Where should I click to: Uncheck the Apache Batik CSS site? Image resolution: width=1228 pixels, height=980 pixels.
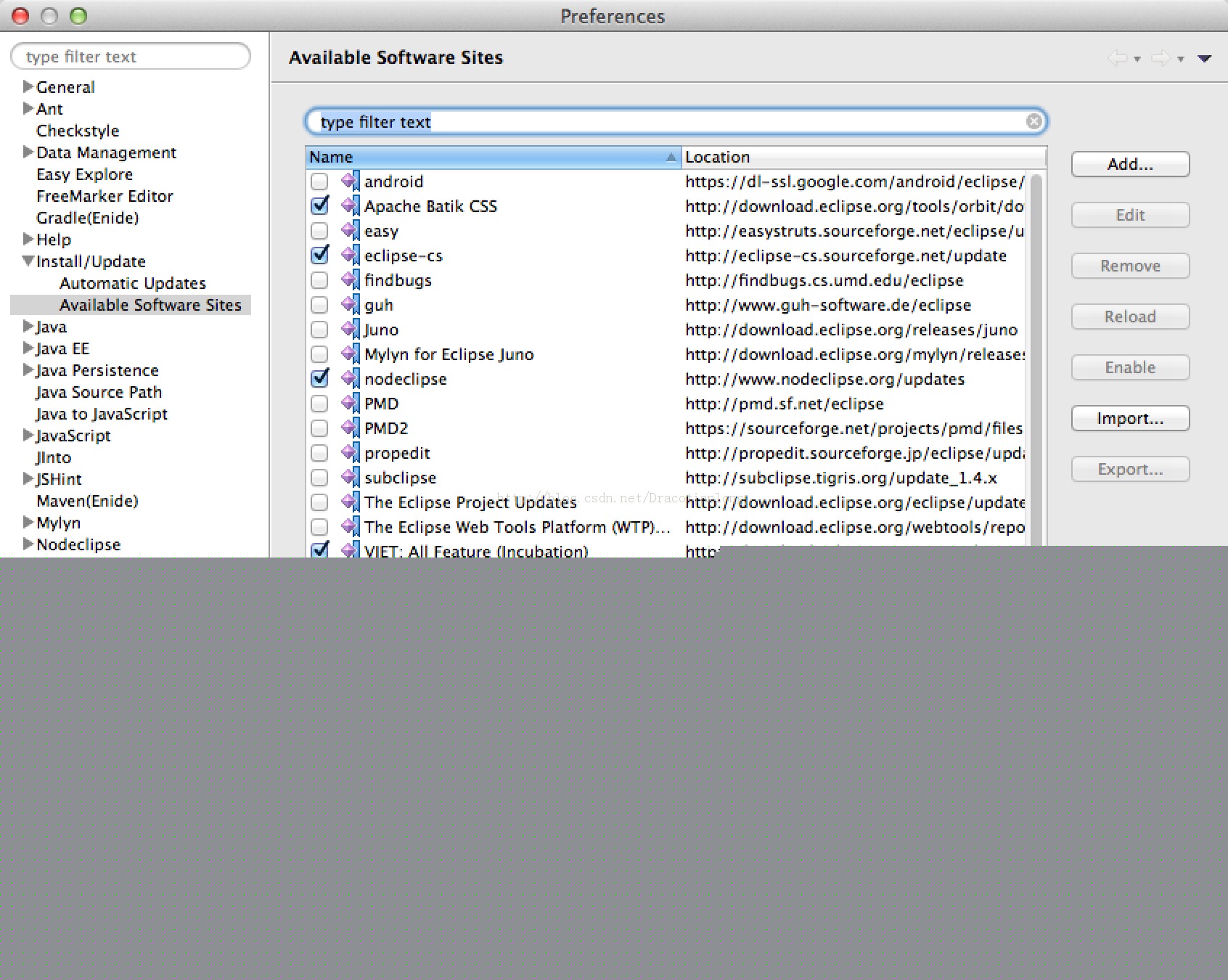click(x=319, y=205)
